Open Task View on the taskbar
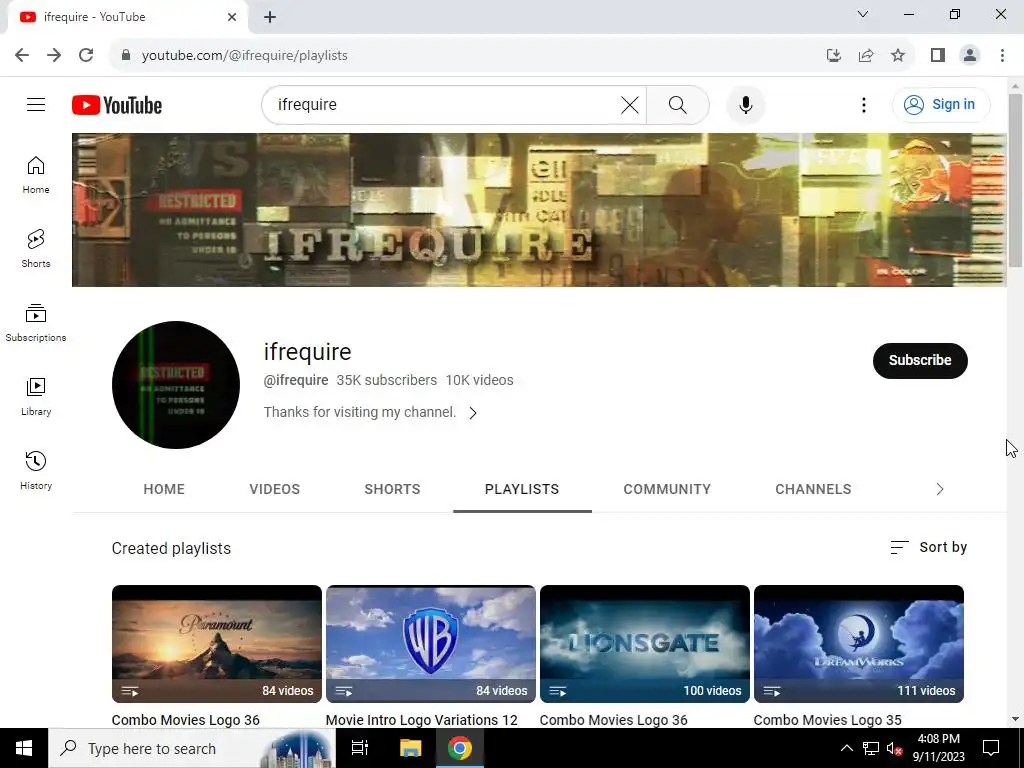 360,748
